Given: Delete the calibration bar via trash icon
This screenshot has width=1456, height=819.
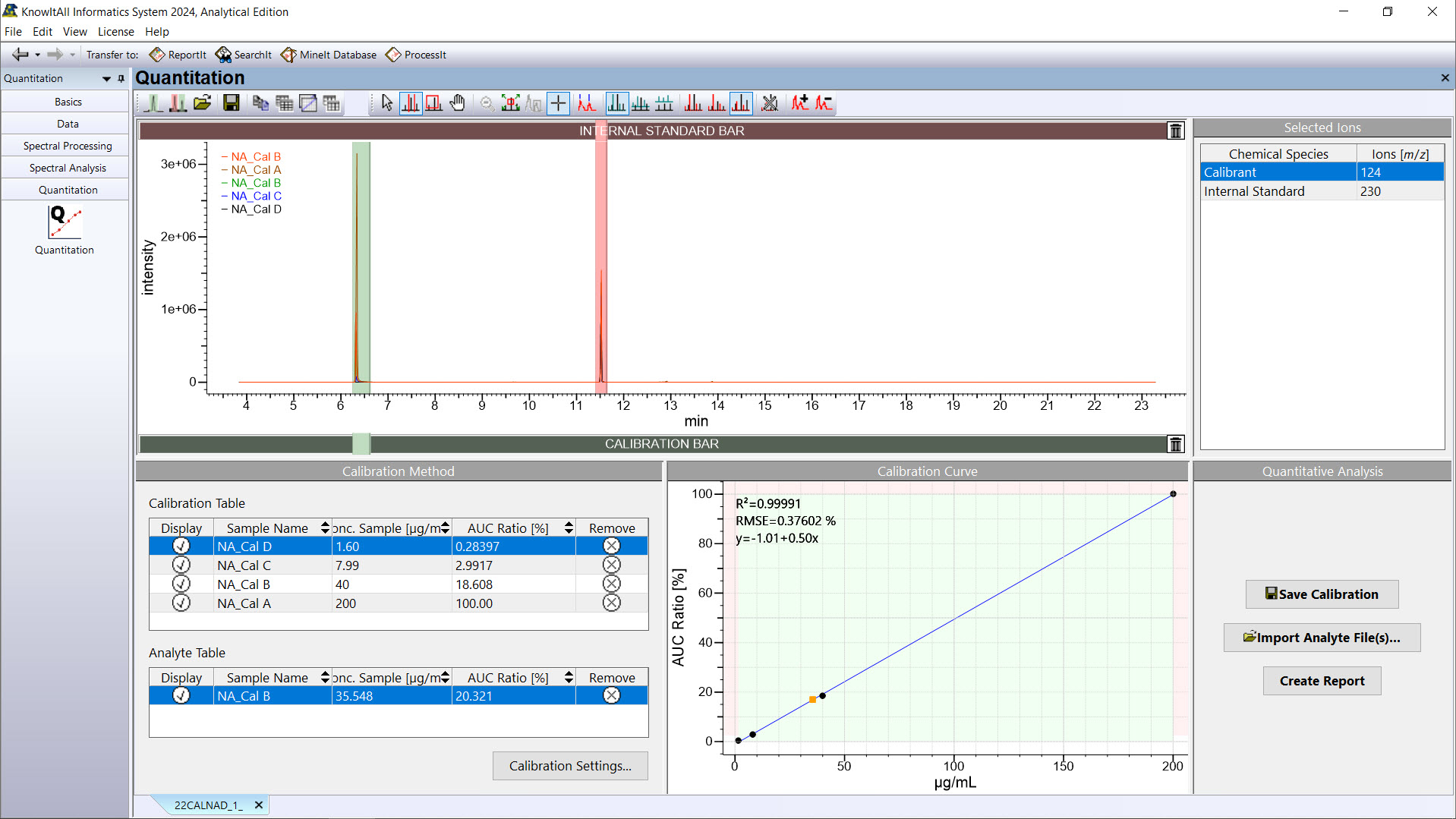Looking at the screenshot, I should coord(1175,444).
